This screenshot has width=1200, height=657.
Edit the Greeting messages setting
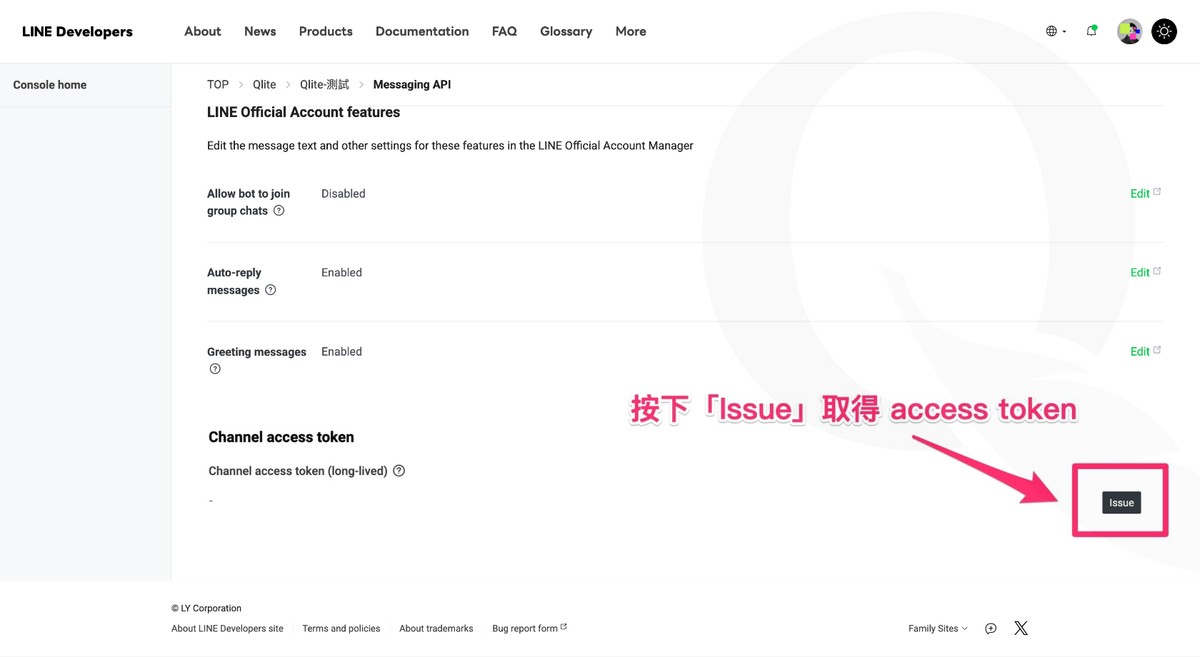pyautogui.click(x=1145, y=351)
